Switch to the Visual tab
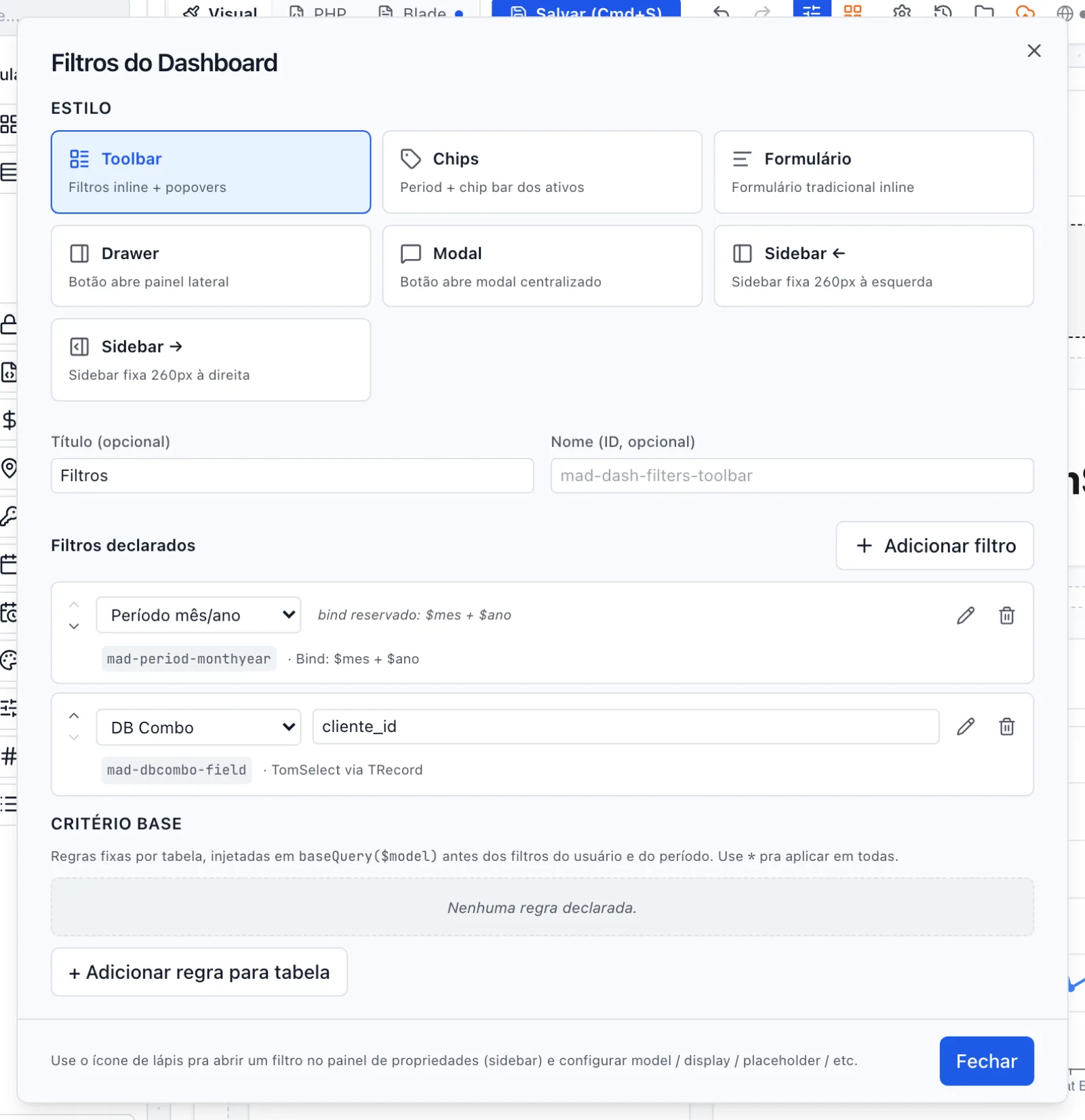This screenshot has width=1085, height=1120. (x=221, y=12)
